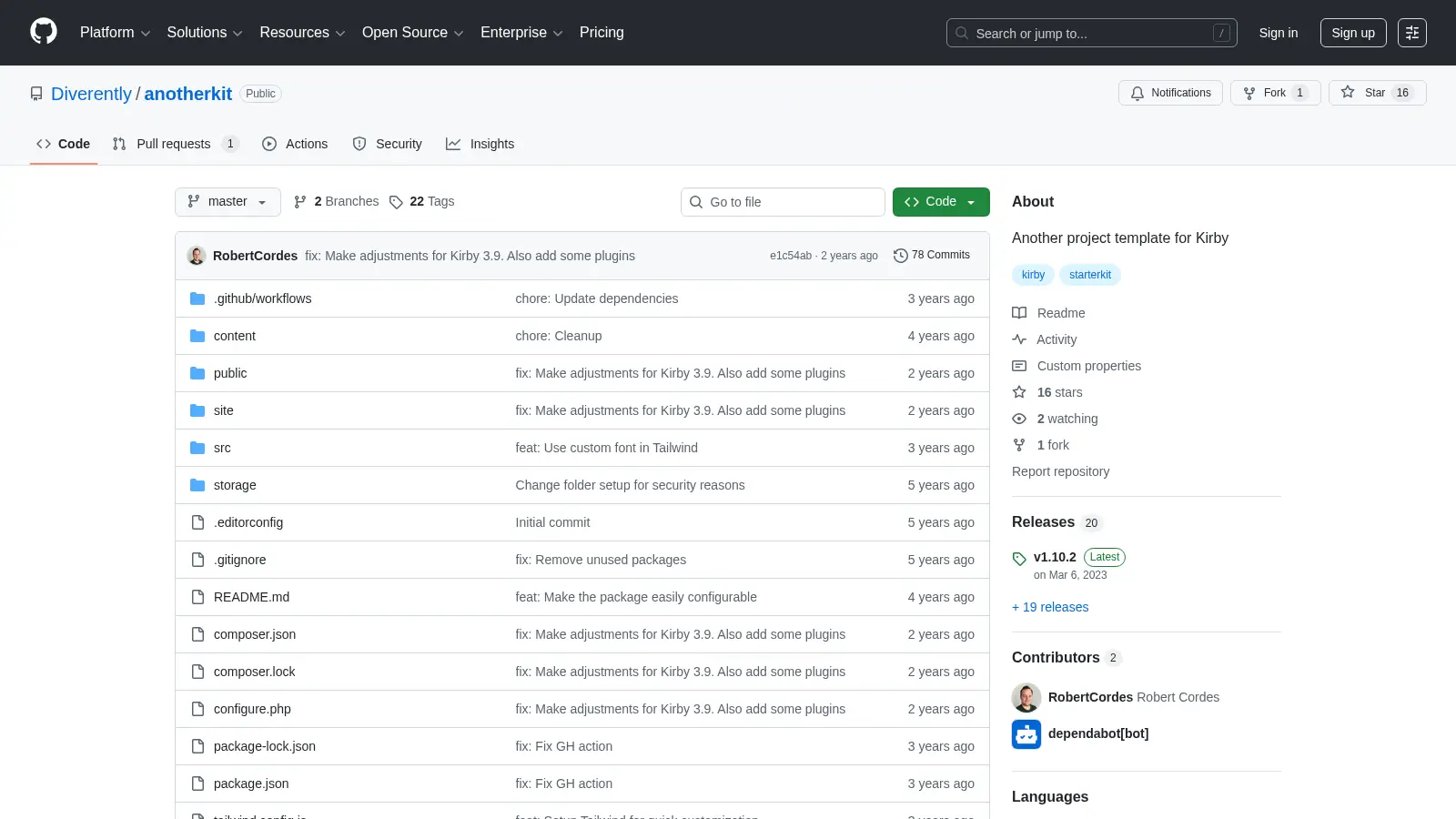This screenshot has width=1456, height=819.
Task: Open the + 19 releases link
Action: pyautogui.click(x=1050, y=607)
